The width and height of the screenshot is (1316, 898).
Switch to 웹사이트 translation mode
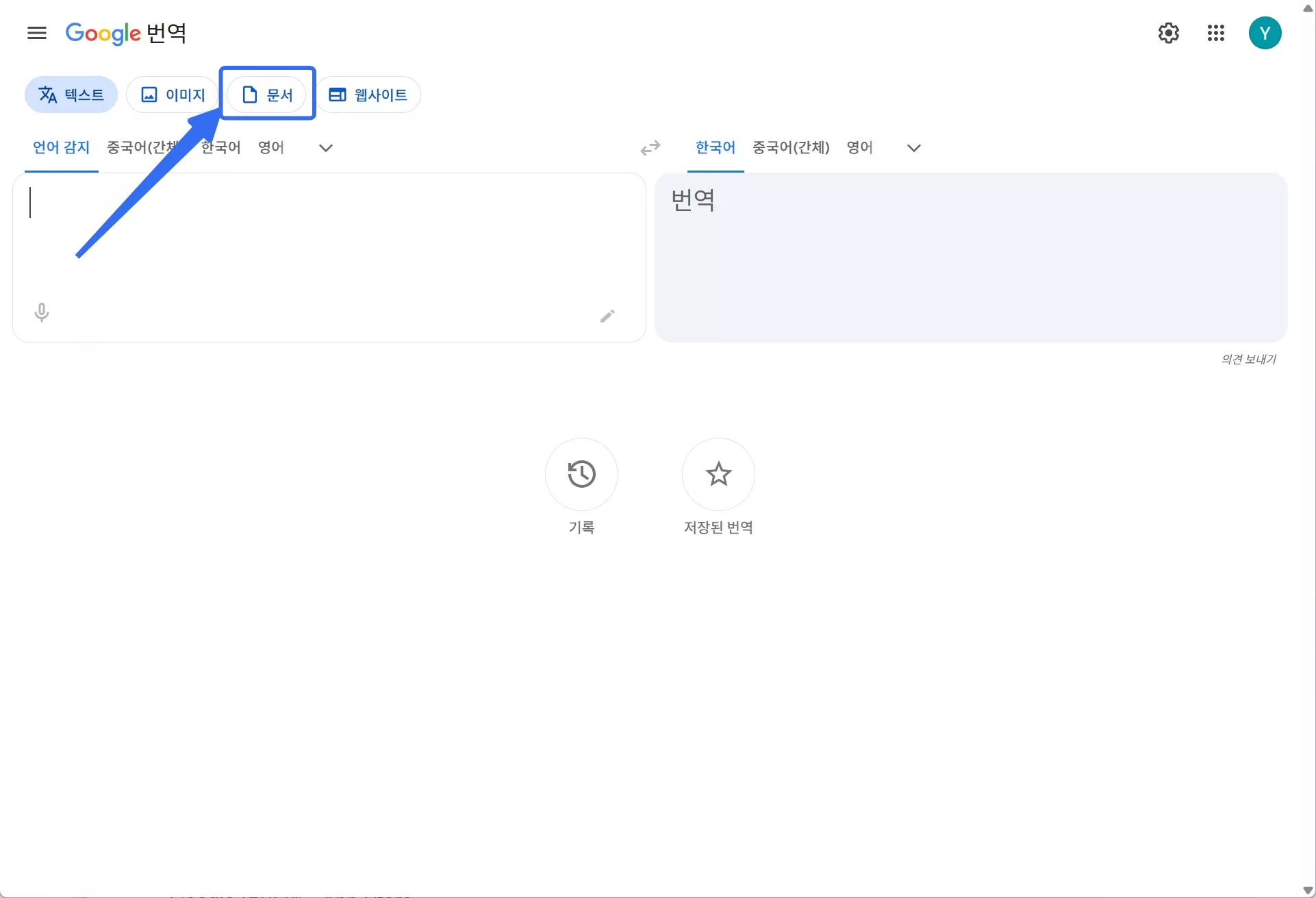click(x=368, y=95)
